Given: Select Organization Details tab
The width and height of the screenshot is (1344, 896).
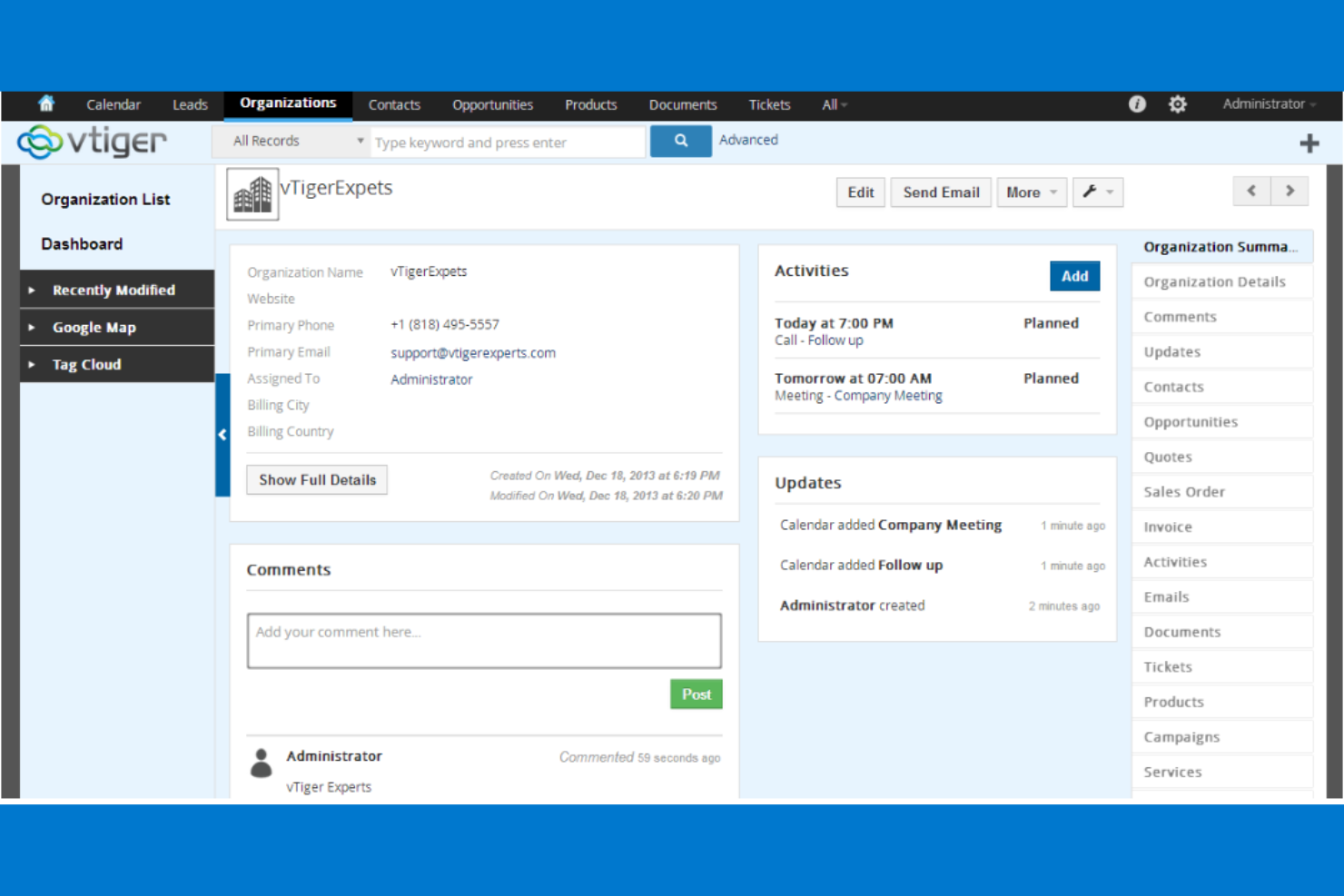Looking at the screenshot, I should click(x=1222, y=281).
